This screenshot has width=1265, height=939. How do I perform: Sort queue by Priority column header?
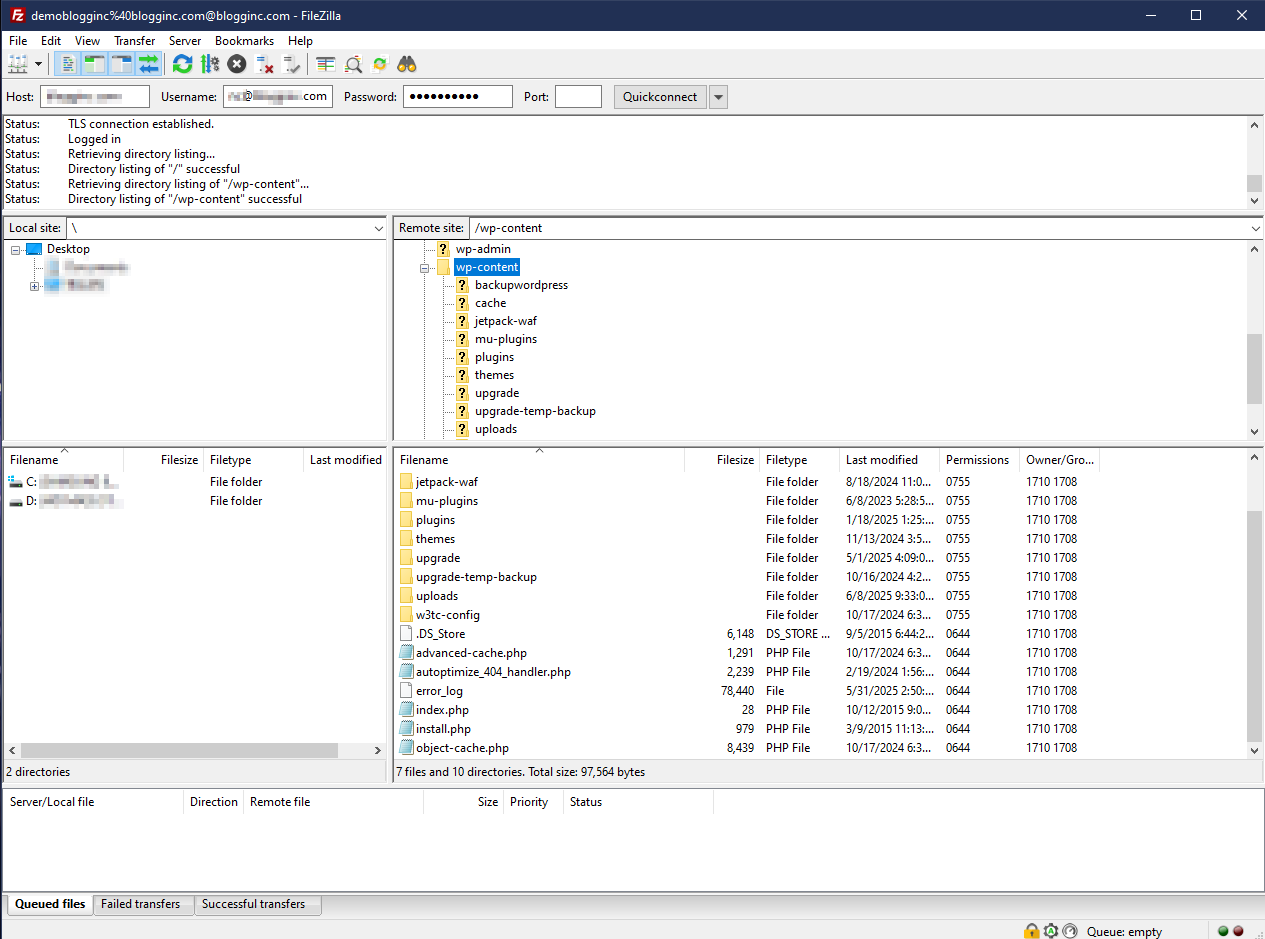533,802
